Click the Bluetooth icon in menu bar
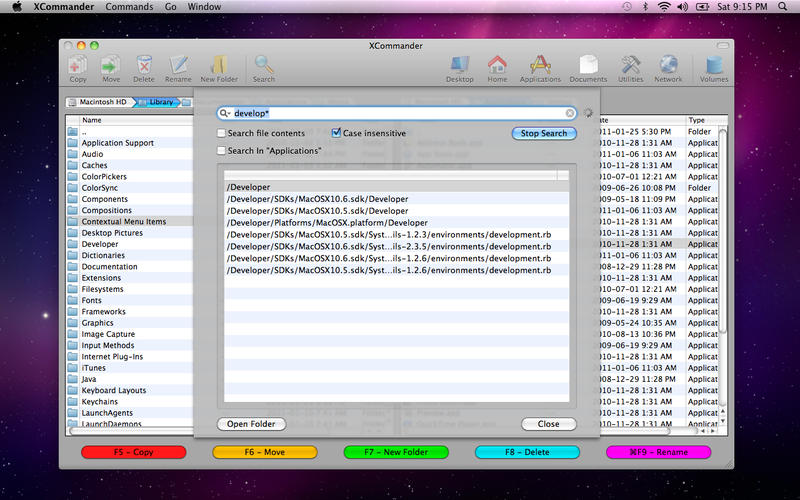The image size is (800, 500). point(645,7)
